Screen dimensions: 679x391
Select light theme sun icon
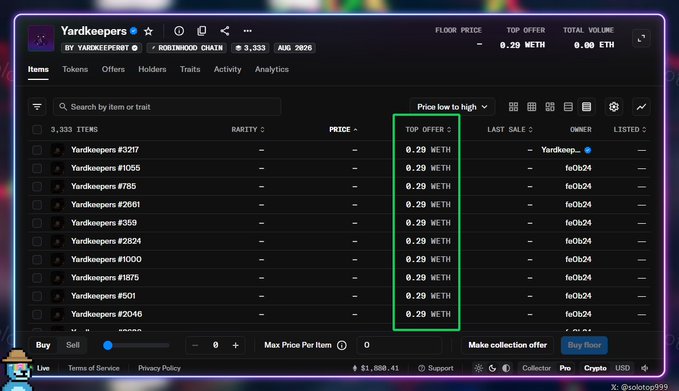pyautogui.click(x=479, y=368)
